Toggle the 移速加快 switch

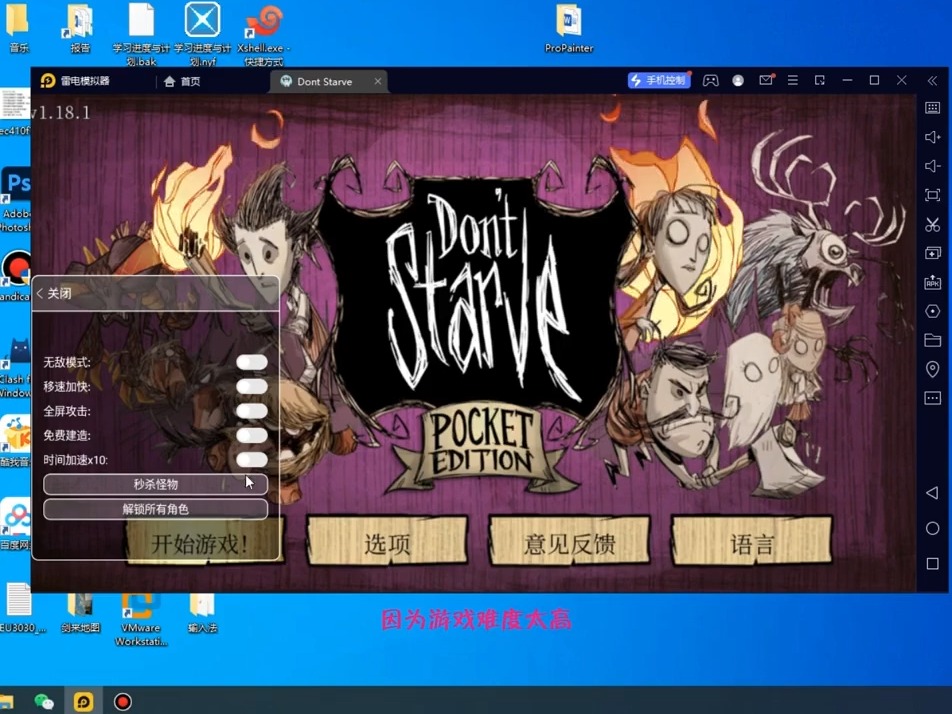252,387
